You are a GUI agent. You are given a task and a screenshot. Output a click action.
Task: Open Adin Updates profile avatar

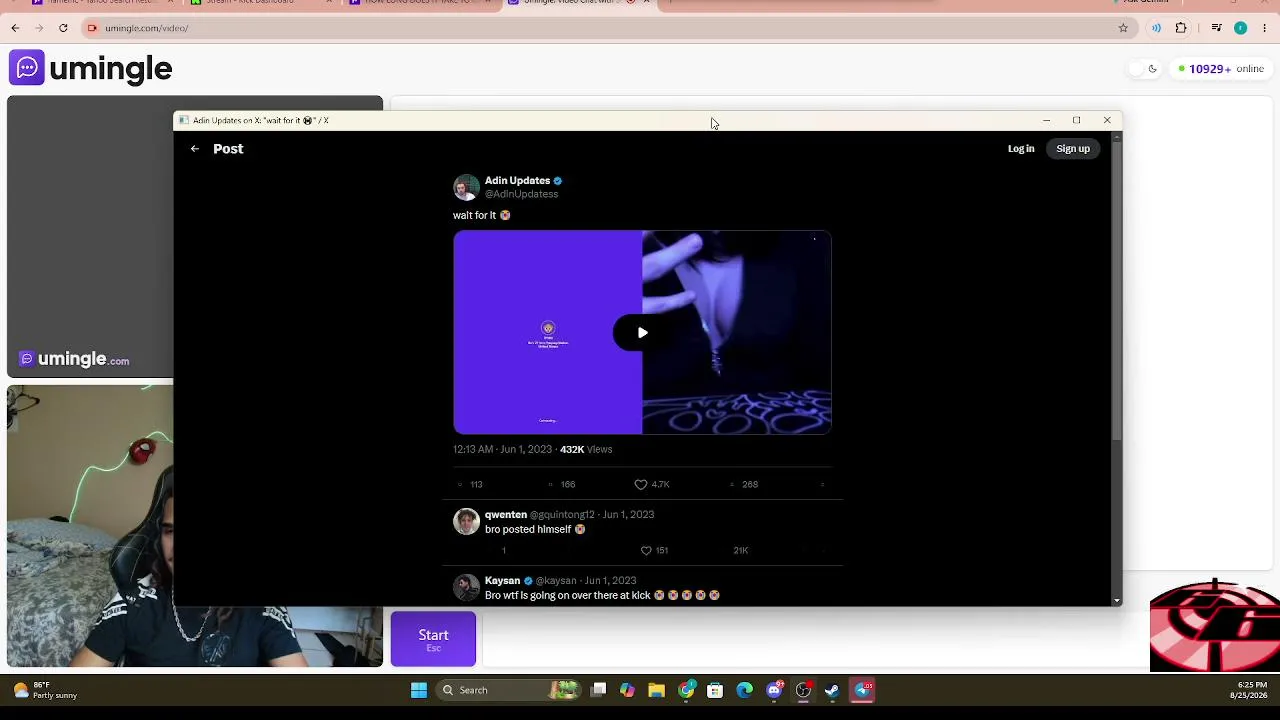[x=466, y=188]
